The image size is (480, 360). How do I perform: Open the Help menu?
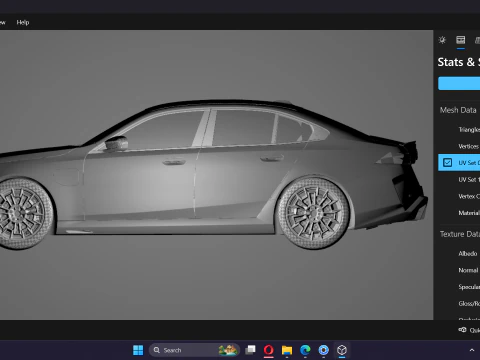23,22
